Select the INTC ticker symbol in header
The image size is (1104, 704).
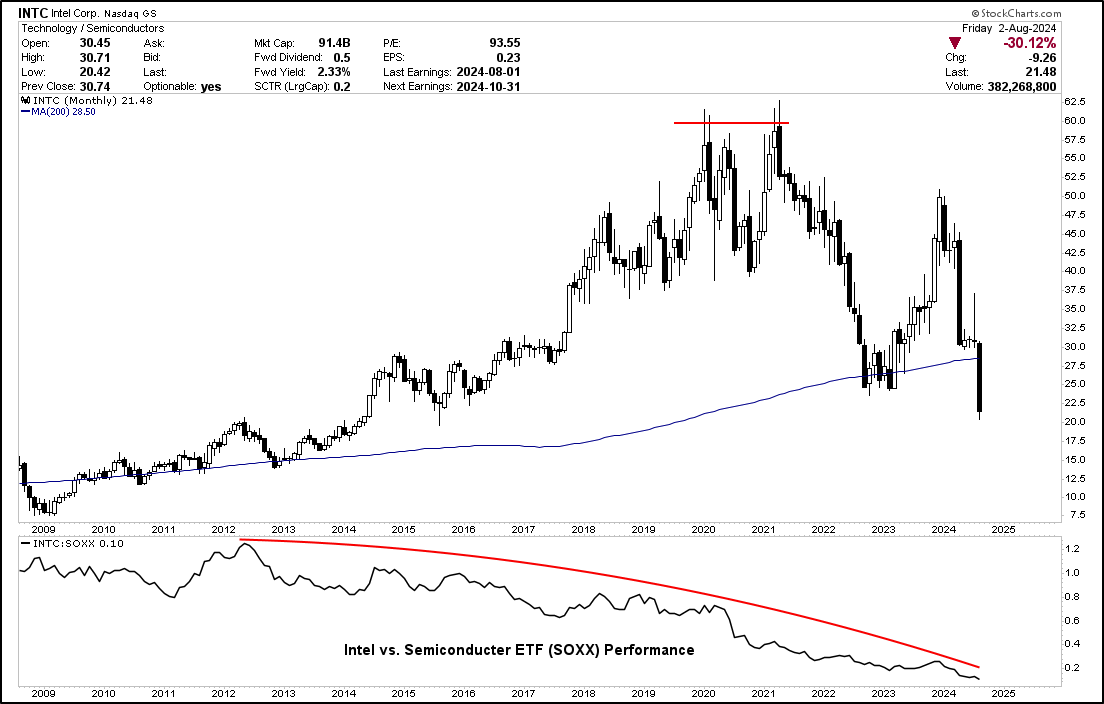tap(32, 13)
